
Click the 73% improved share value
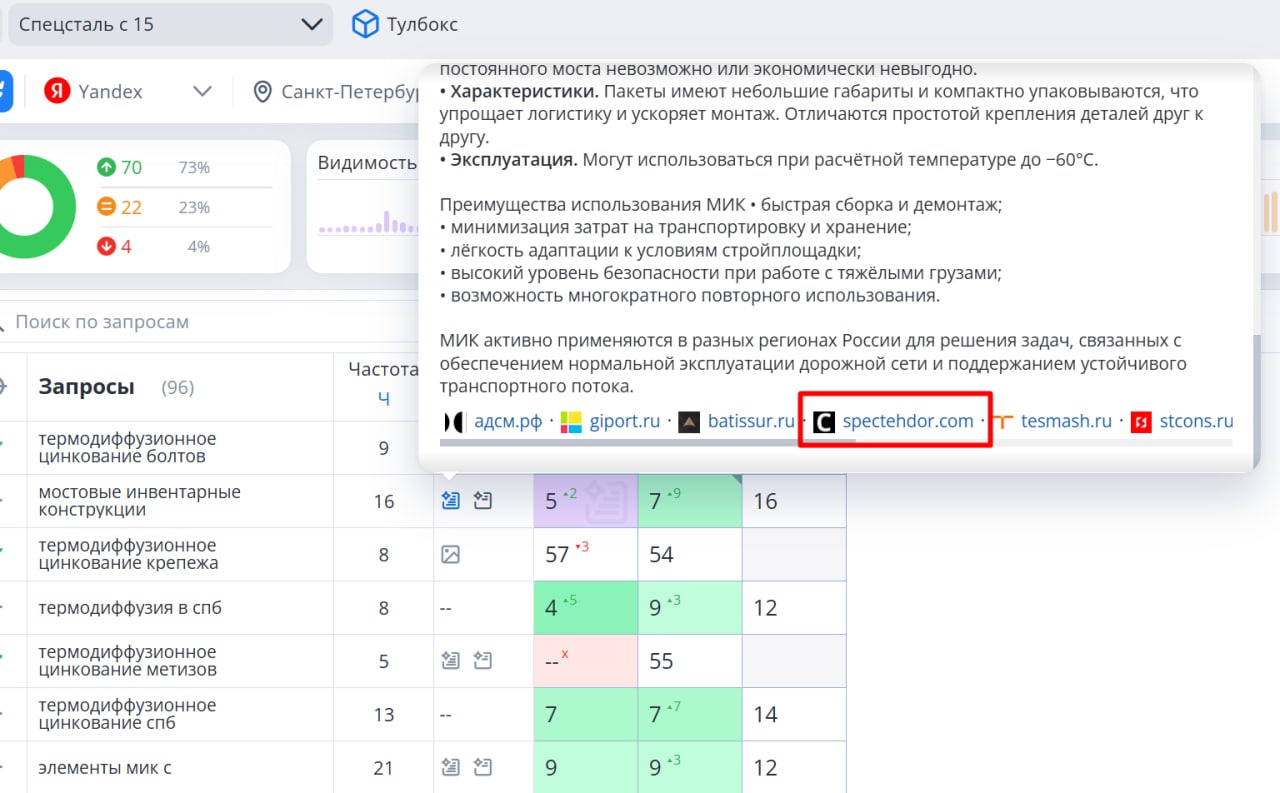click(194, 168)
